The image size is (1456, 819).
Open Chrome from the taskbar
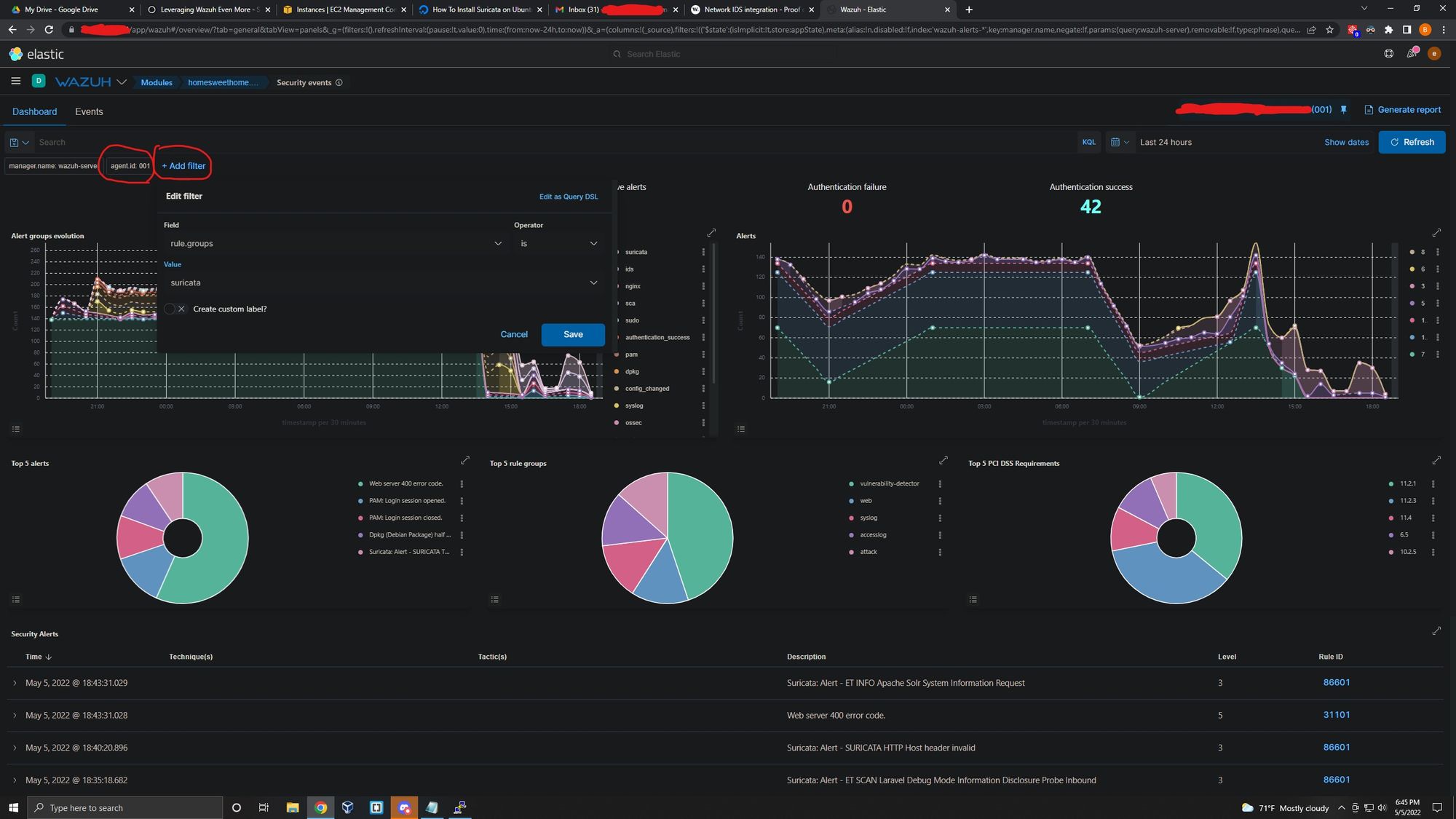point(320,807)
